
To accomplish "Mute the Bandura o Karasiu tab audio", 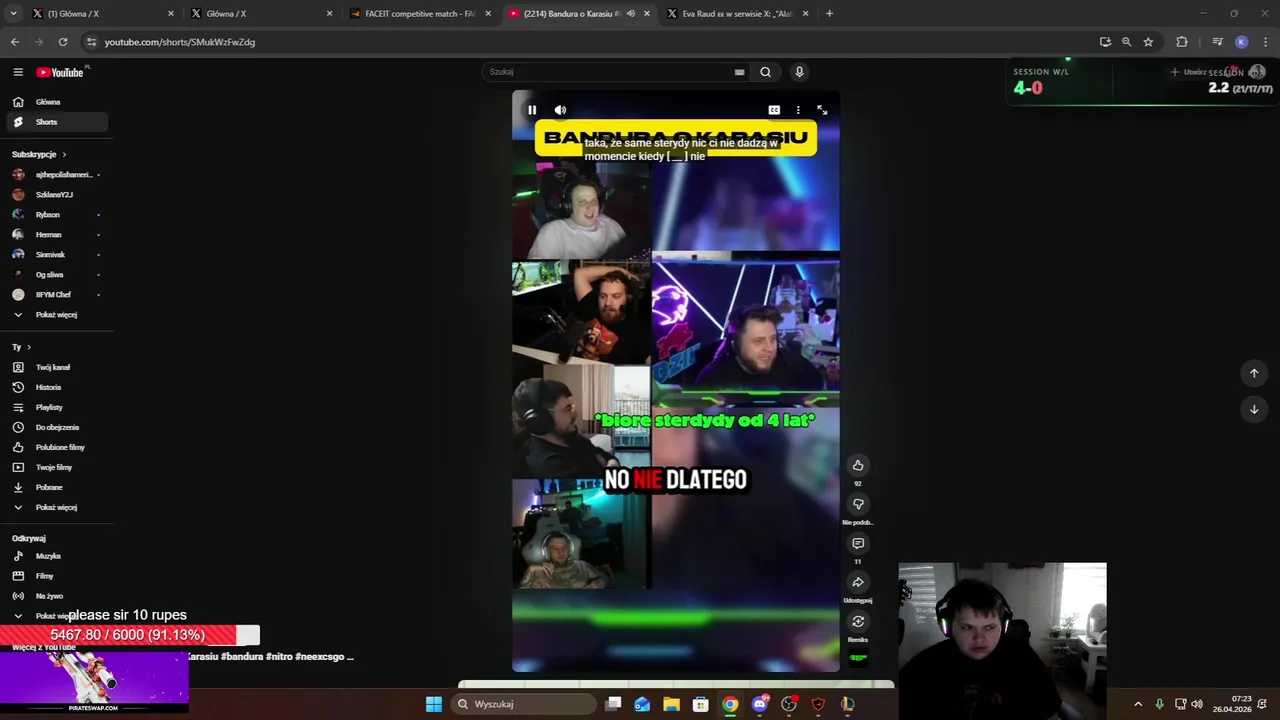I will coord(630,14).
